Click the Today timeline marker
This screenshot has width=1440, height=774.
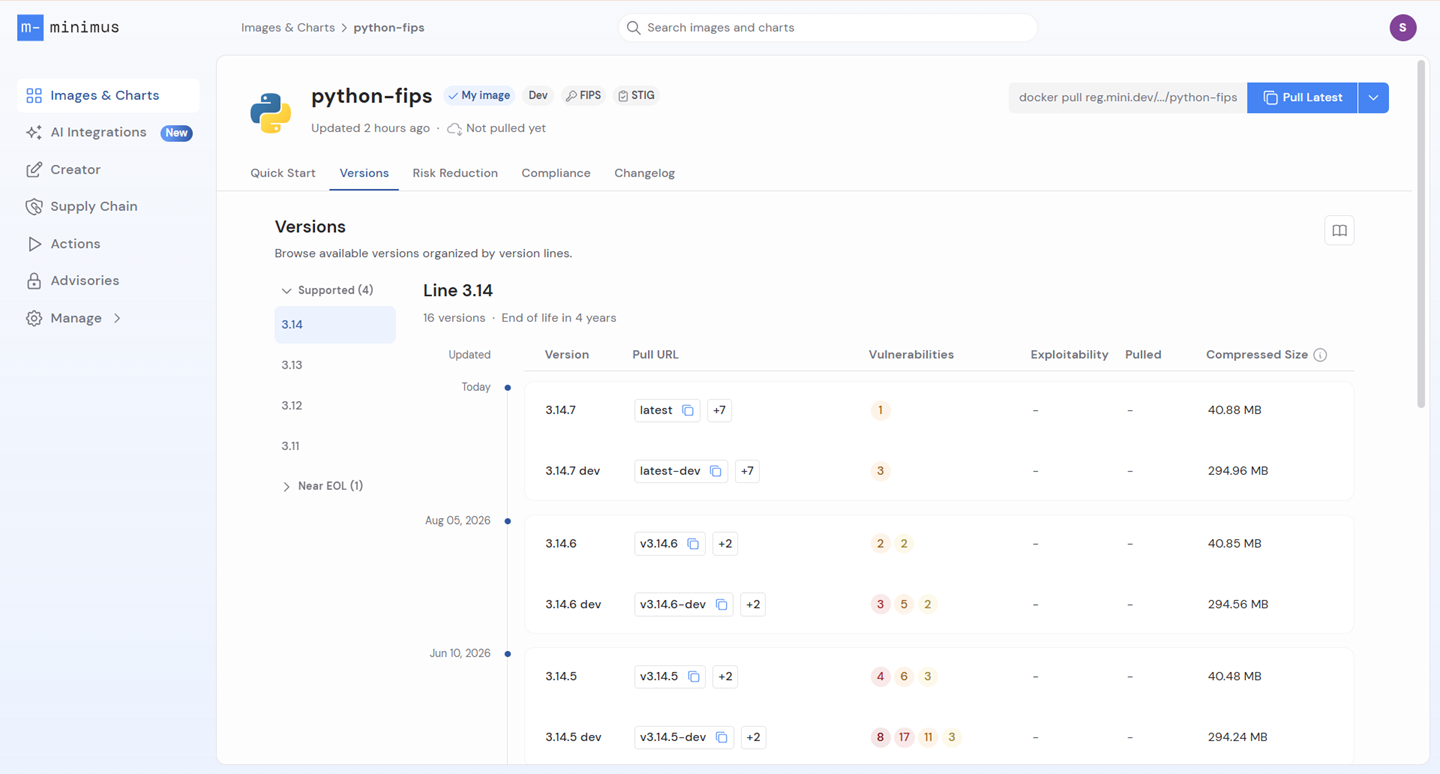pyautogui.click(x=508, y=388)
